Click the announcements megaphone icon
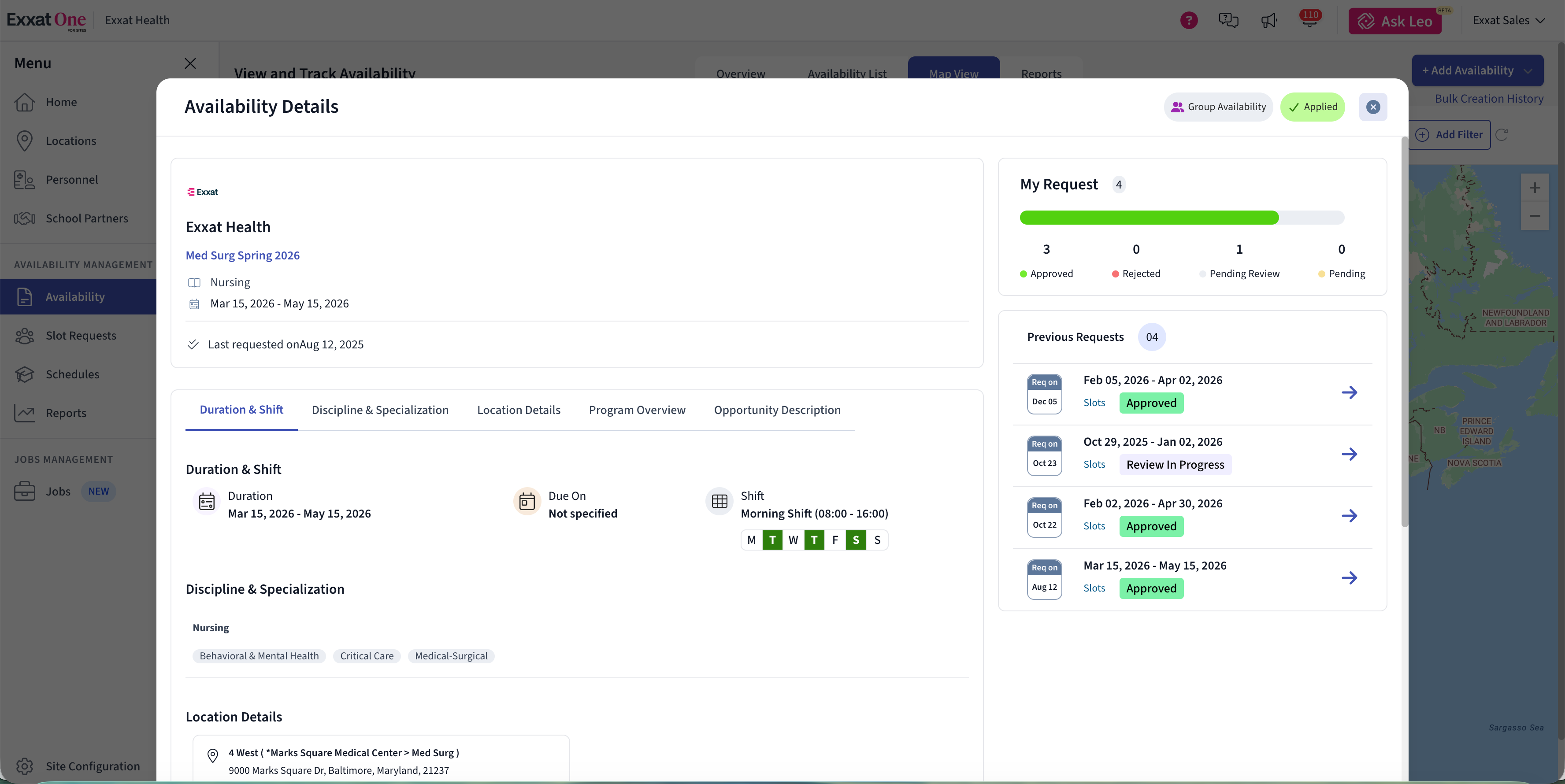 pyautogui.click(x=1268, y=21)
